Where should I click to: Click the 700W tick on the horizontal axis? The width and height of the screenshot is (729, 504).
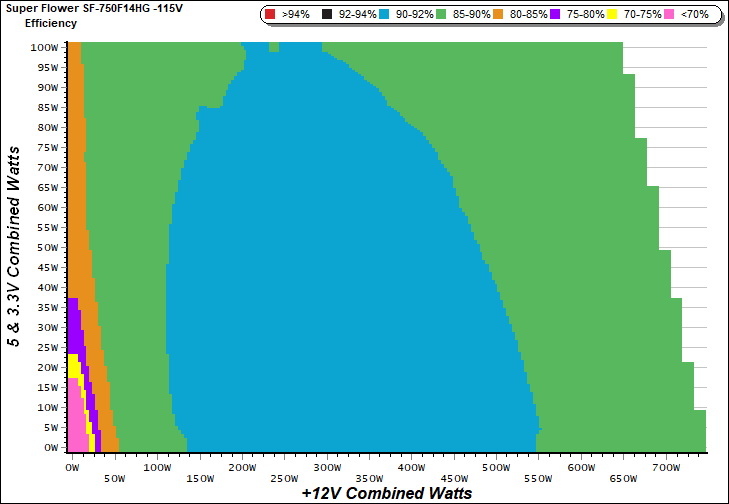(x=665, y=467)
